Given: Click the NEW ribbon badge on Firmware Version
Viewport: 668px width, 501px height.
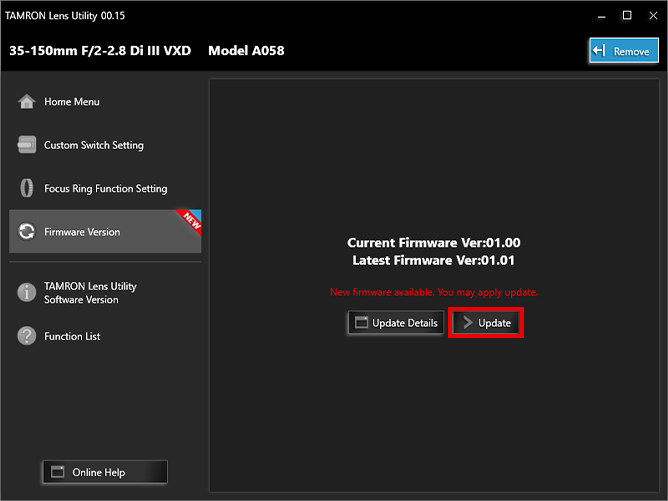Looking at the screenshot, I should coord(191,220).
